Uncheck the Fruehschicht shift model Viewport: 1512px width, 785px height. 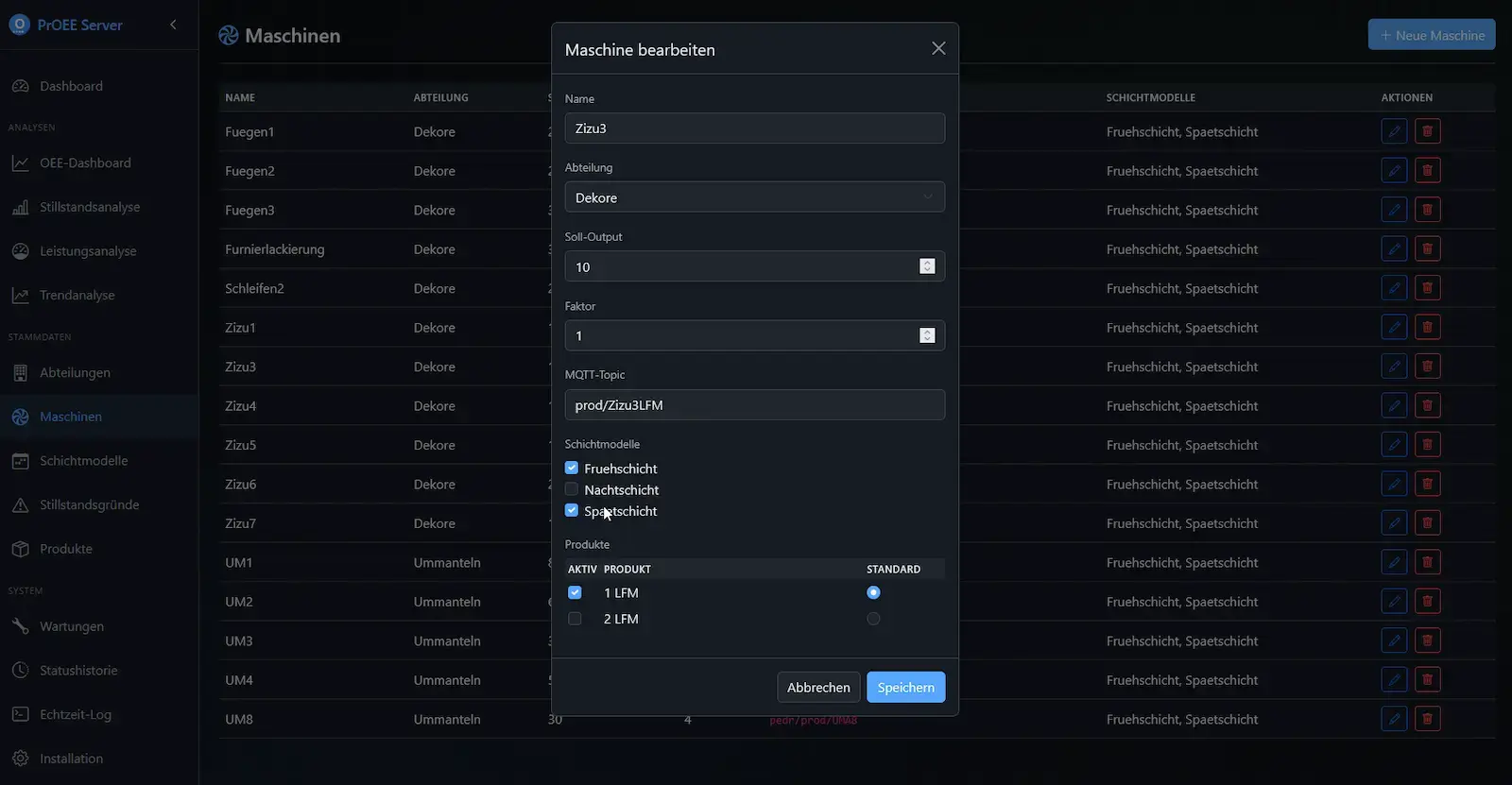(x=572, y=468)
